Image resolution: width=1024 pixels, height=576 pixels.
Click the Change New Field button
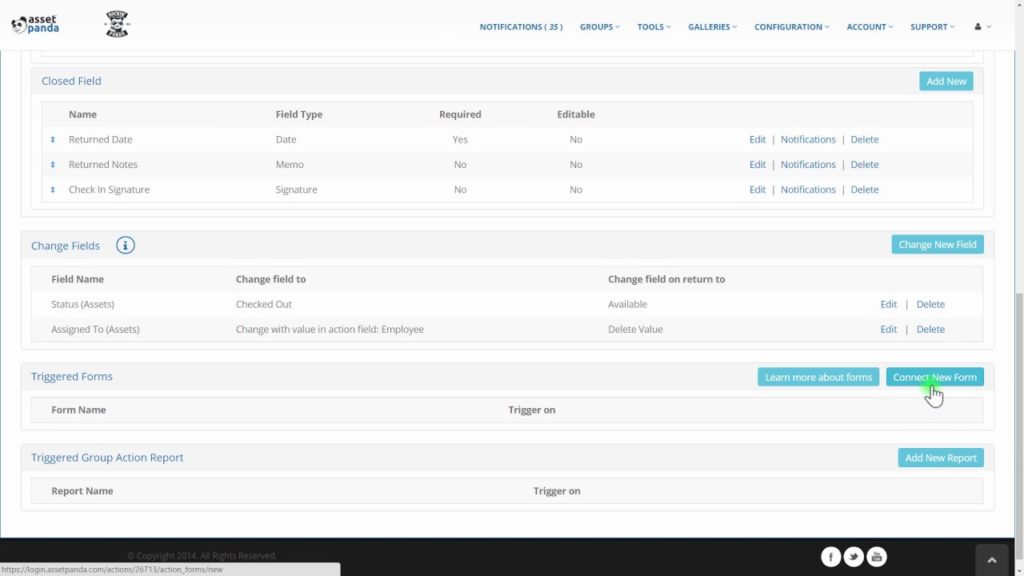(937, 244)
